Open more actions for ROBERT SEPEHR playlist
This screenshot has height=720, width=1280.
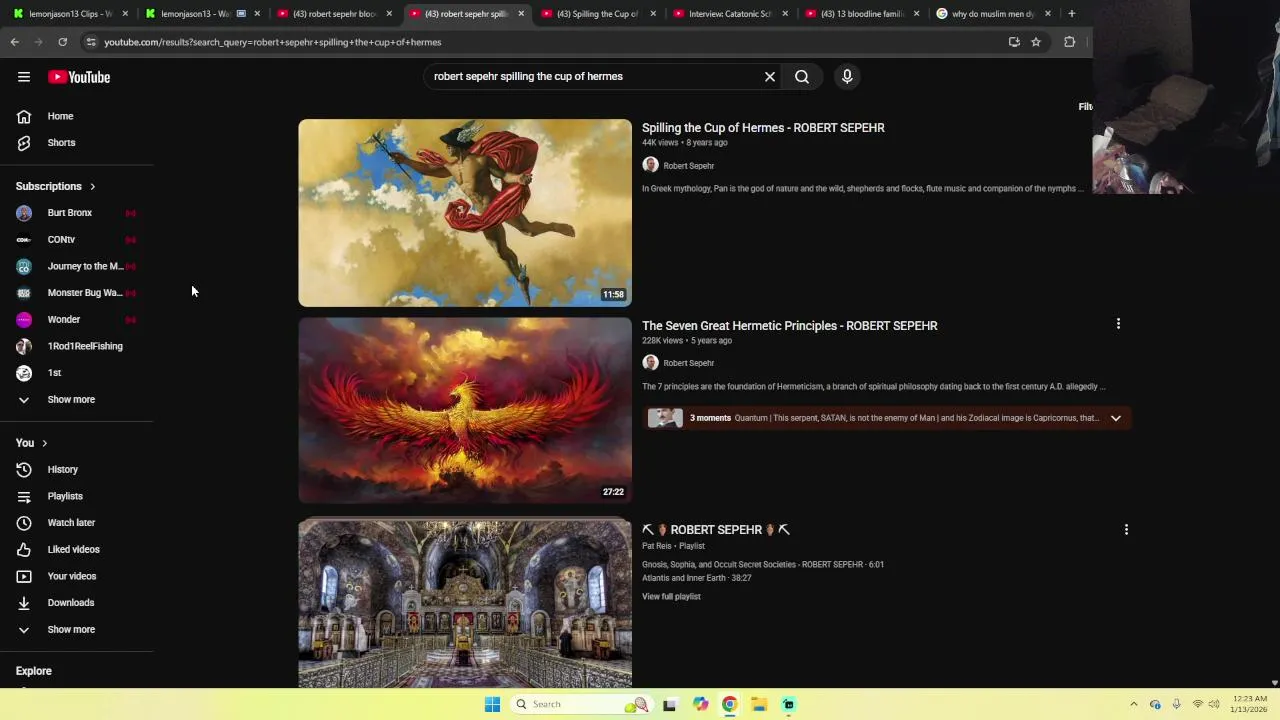pos(1126,530)
